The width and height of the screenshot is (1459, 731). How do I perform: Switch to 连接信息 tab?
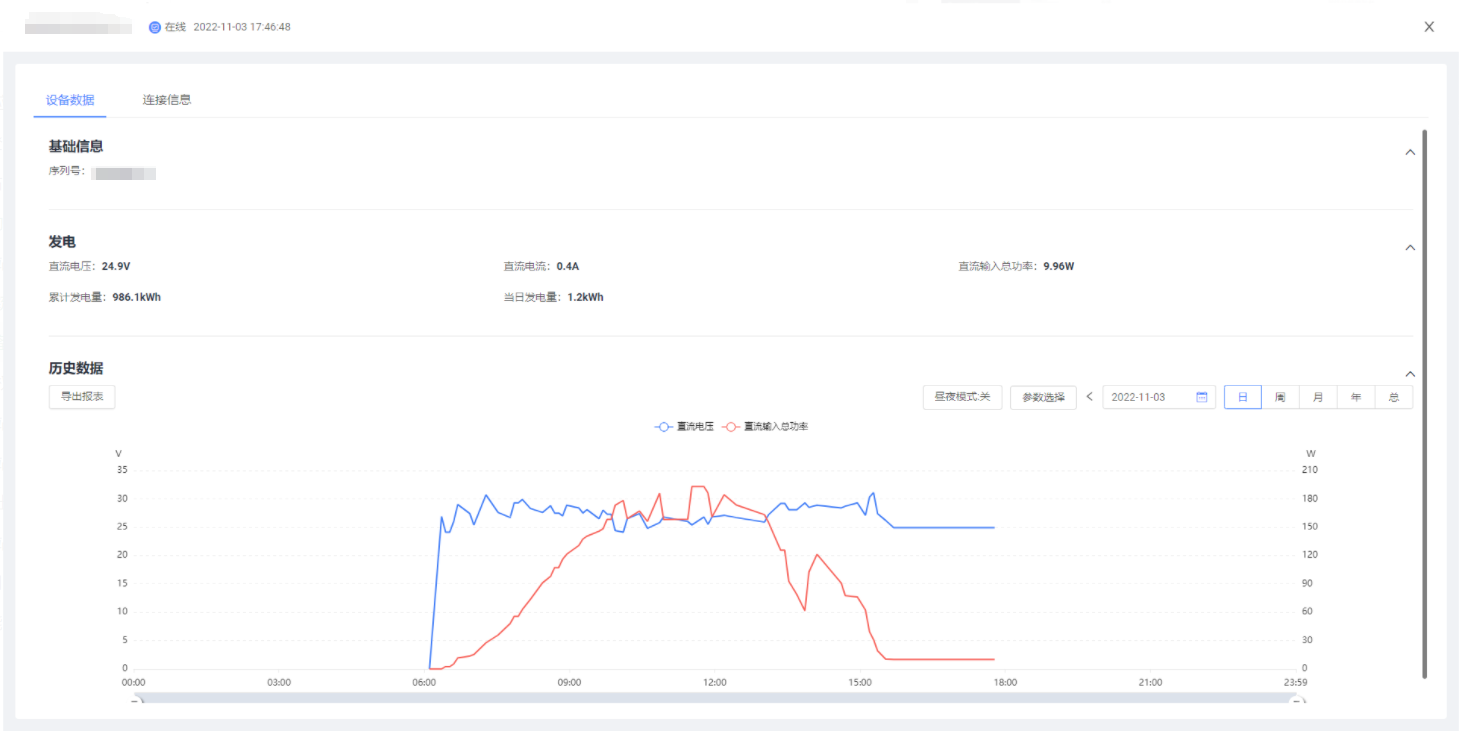(x=166, y=100)
